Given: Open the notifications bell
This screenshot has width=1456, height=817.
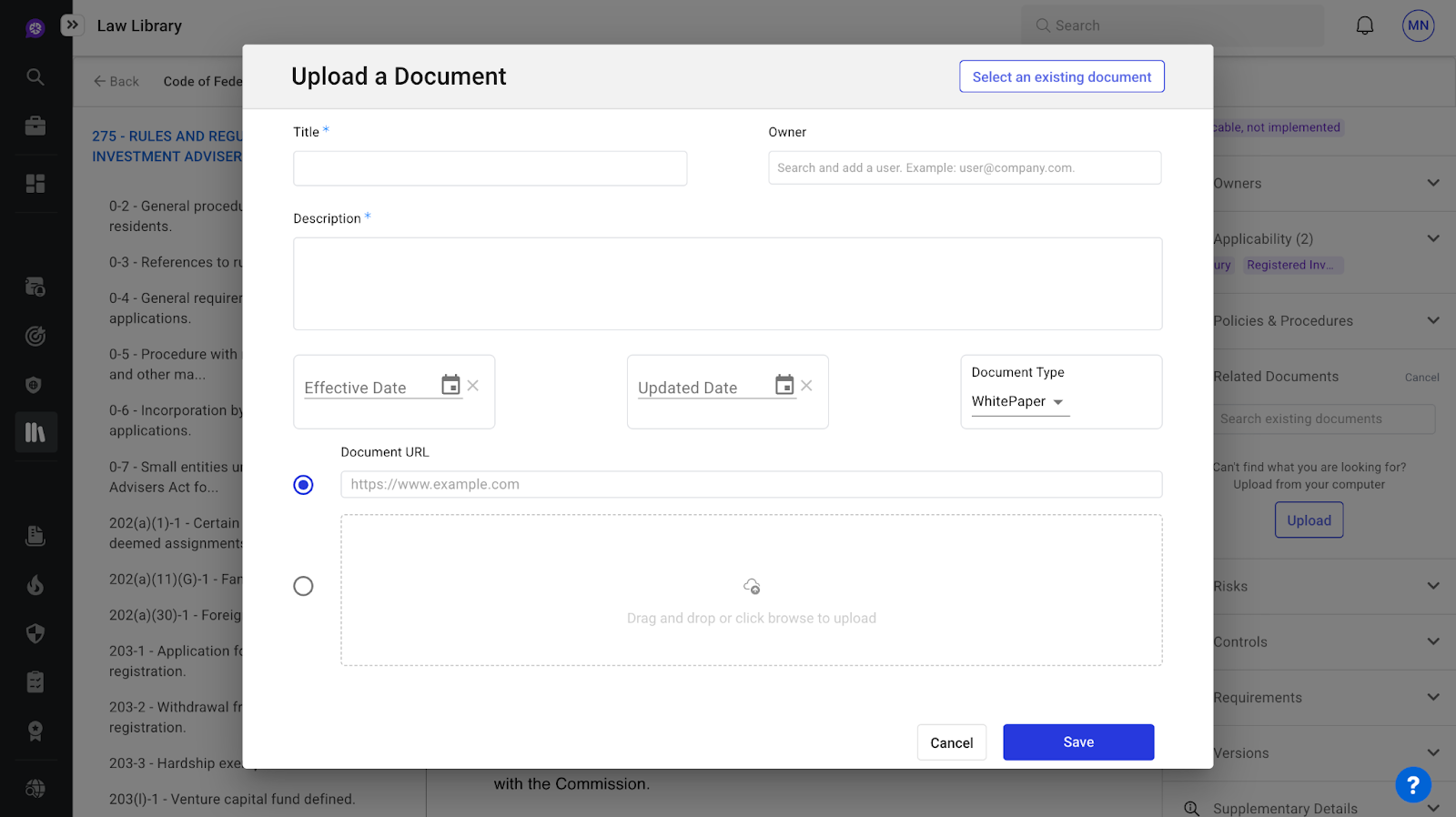Looking at the screenshot, I should [1364, 25].
